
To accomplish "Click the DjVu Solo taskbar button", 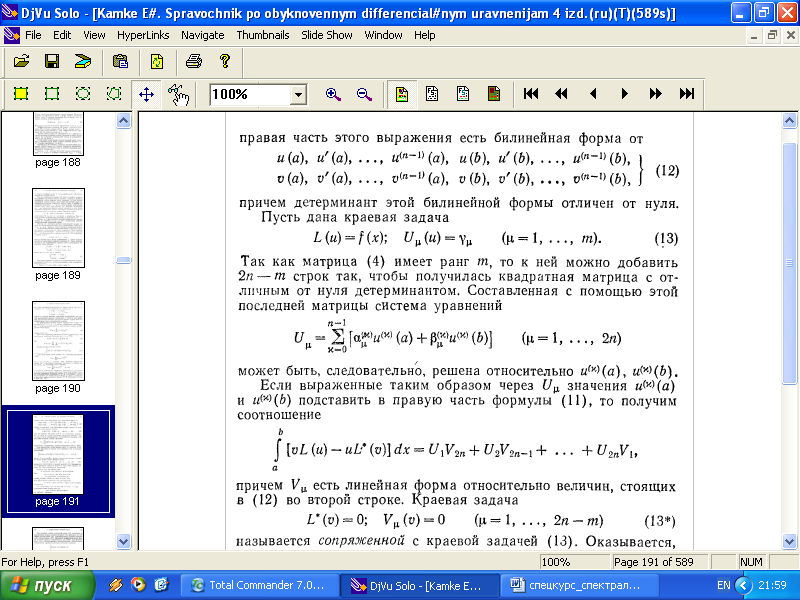I will [x=421, y=585].
